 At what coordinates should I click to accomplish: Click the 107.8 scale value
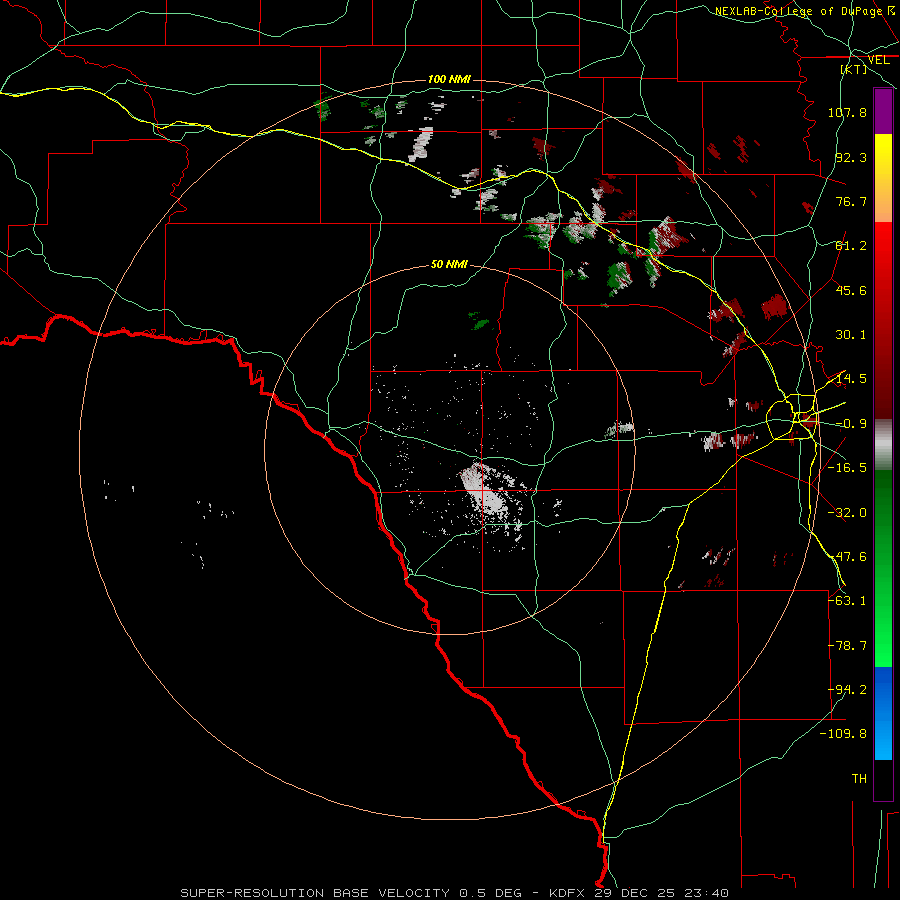(x=847, y=112)
